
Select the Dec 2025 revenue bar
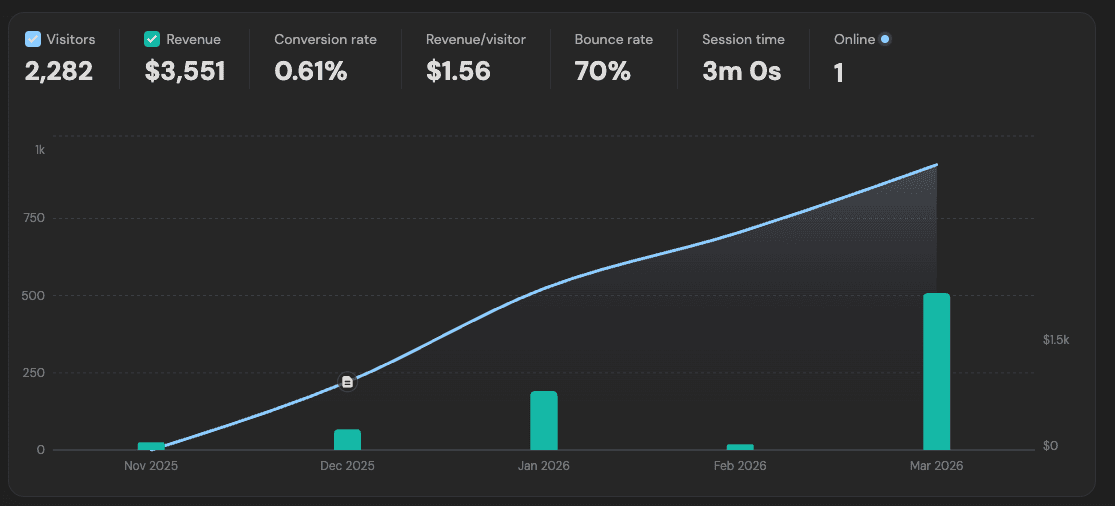point(348,440)
